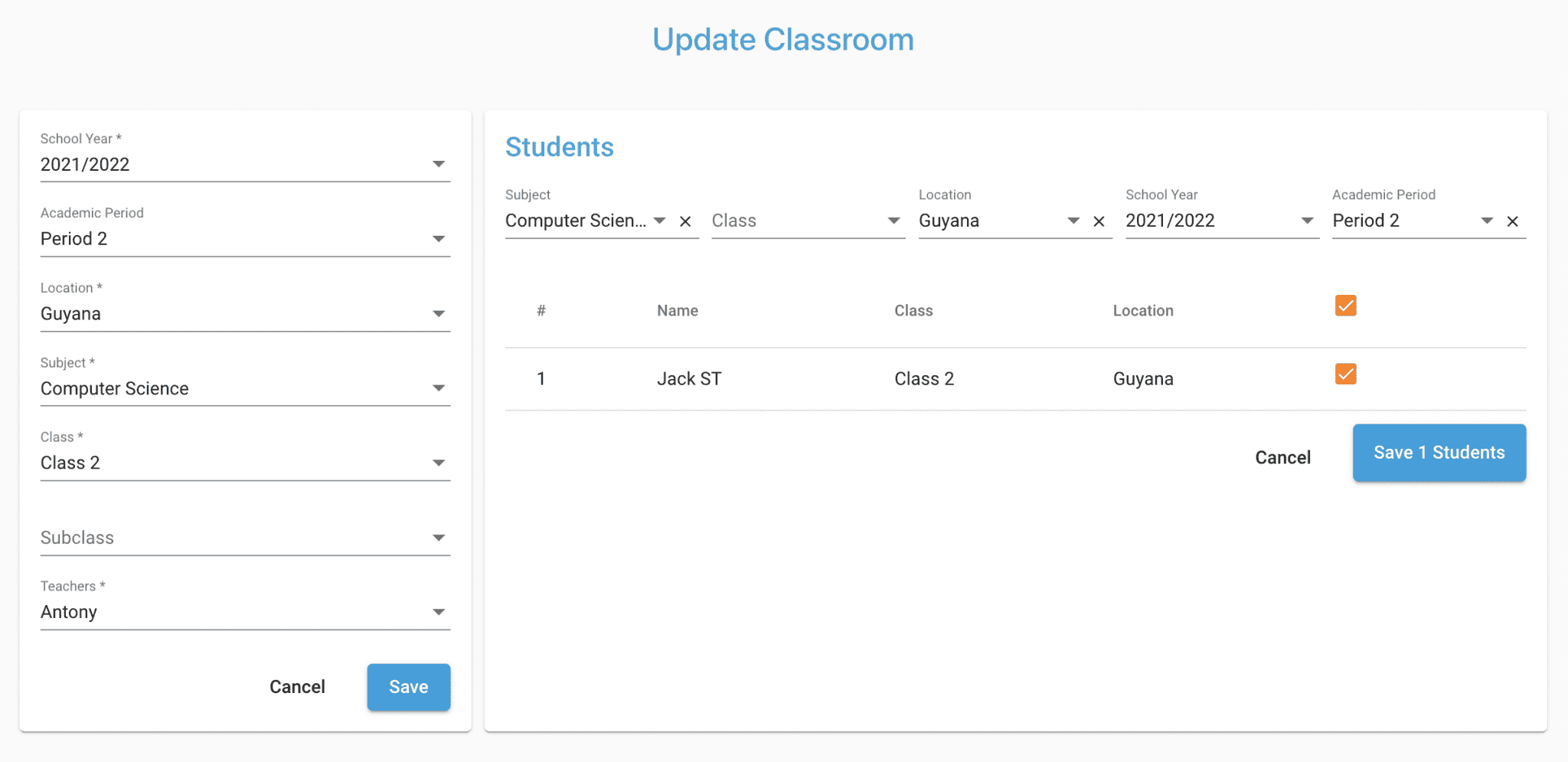Clear the Academic Period filter Period 2
Screen dimensions: 1568x762
coord(1512,221)
